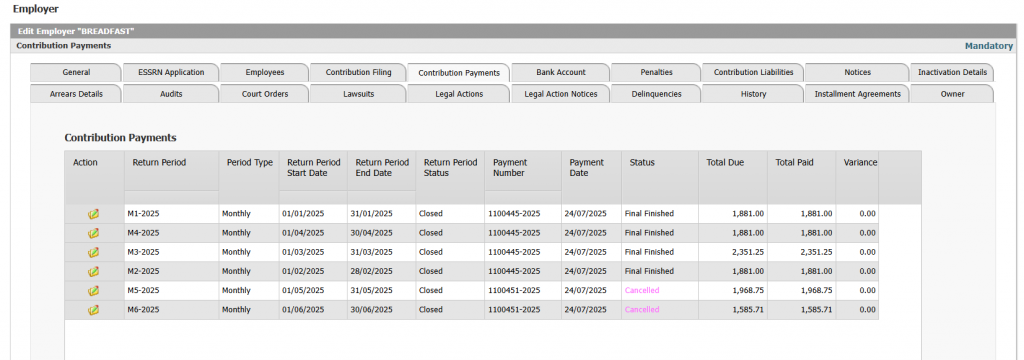Screen dimensions: 1024x360
Task: Click the filter field under Payment Number
Action: pos(522,197)
